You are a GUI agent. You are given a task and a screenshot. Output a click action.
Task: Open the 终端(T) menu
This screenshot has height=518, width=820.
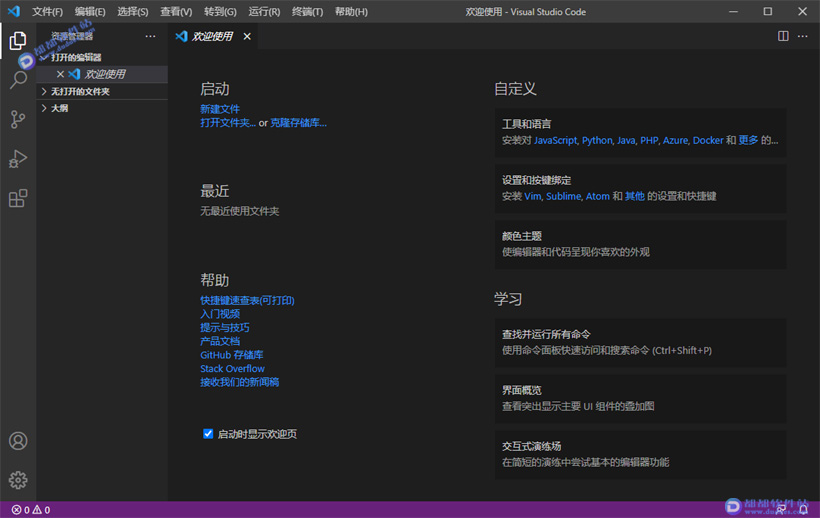307,11
